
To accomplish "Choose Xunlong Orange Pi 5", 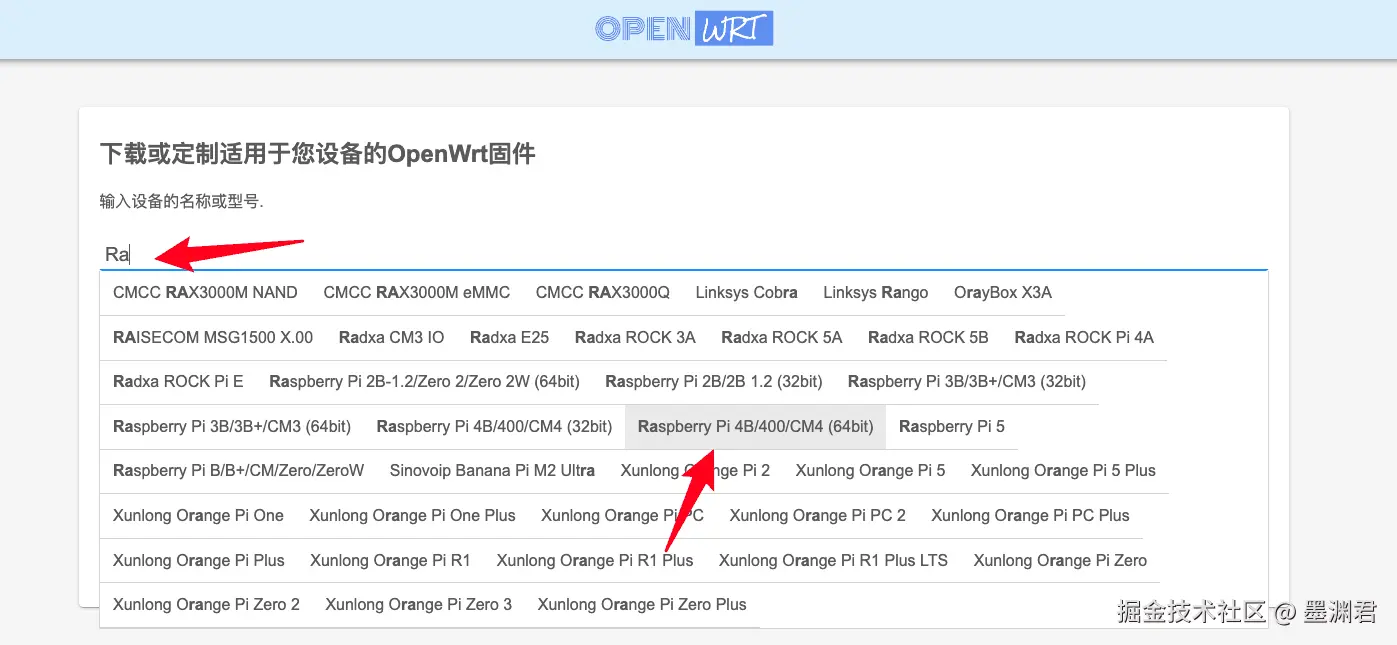I will (x=870, y=470).
